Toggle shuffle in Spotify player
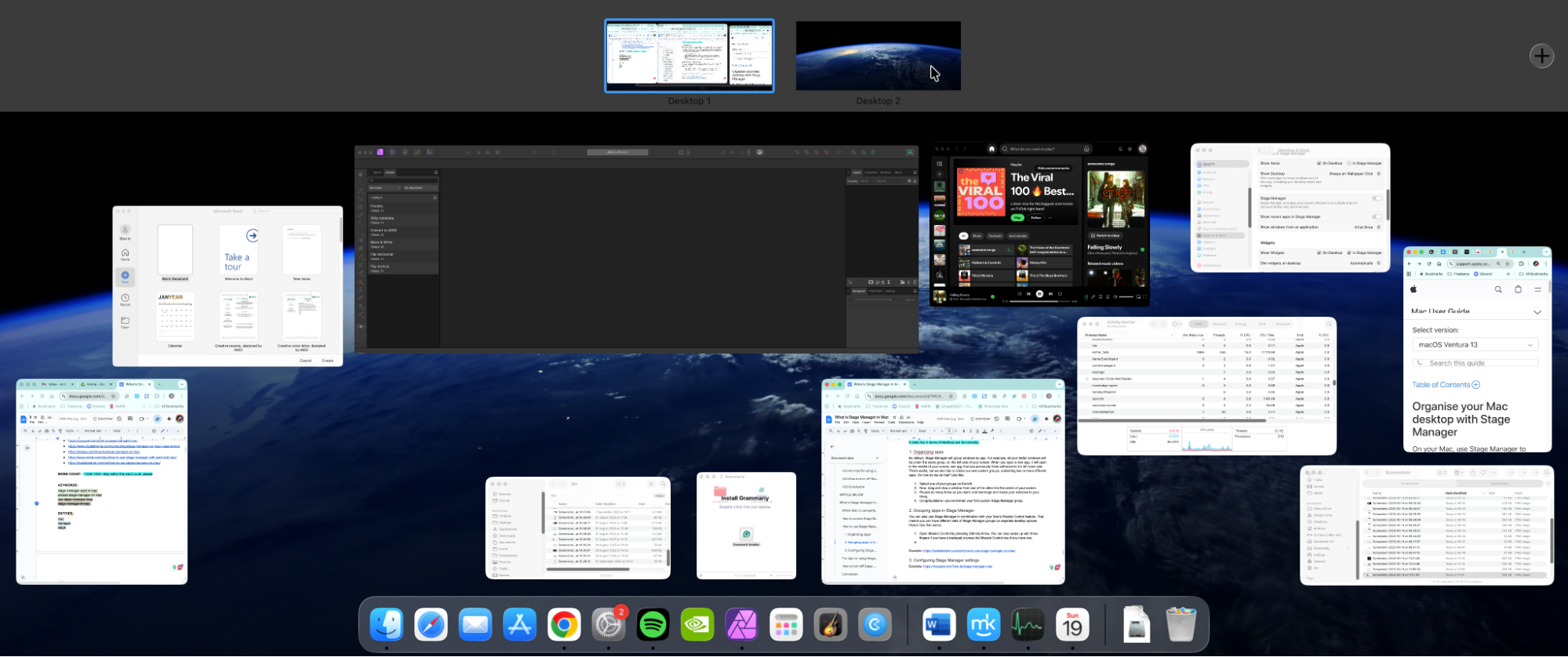This screenshot has height=657, width=1568. click(1019, 294)
